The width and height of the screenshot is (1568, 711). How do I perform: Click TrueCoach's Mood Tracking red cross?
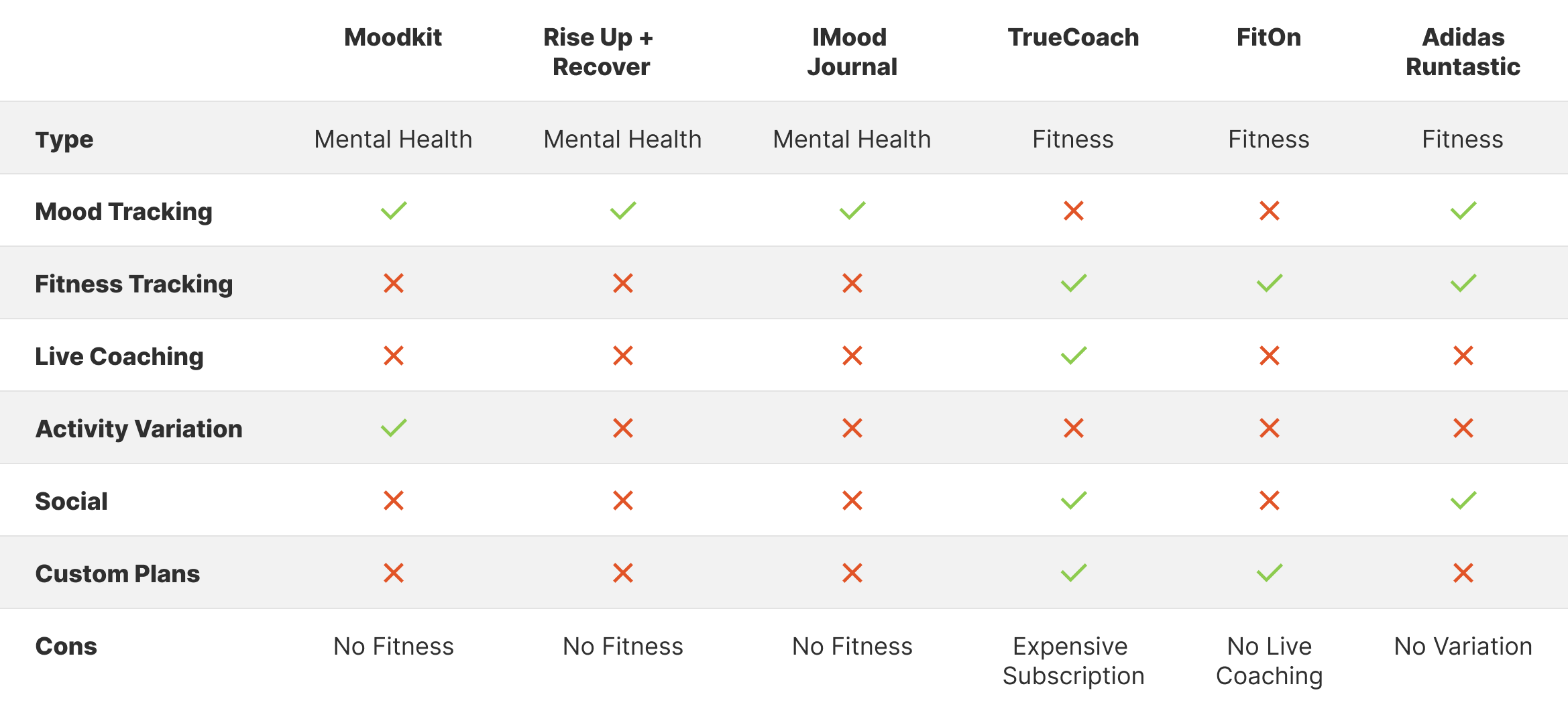tap(1073, 211)
